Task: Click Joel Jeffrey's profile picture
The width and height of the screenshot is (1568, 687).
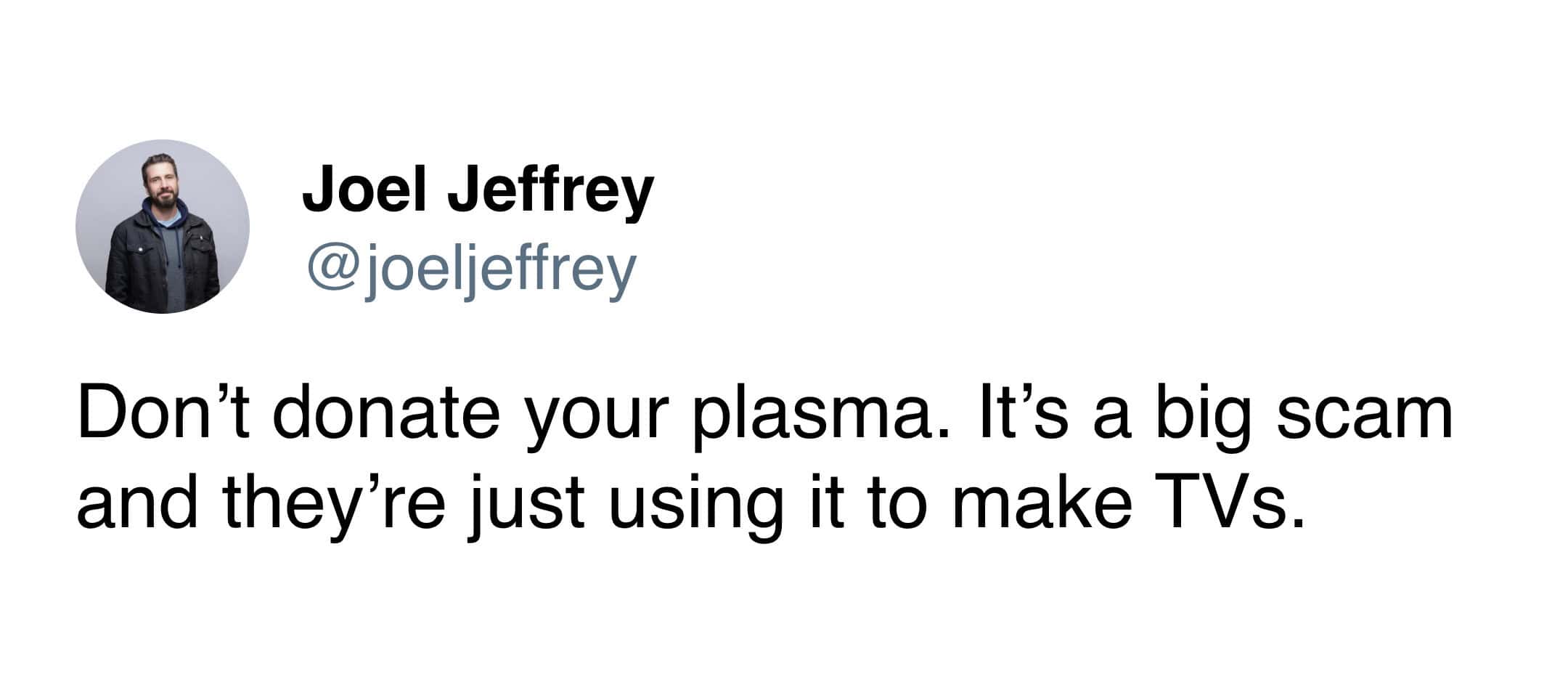Action: (163, 227)
